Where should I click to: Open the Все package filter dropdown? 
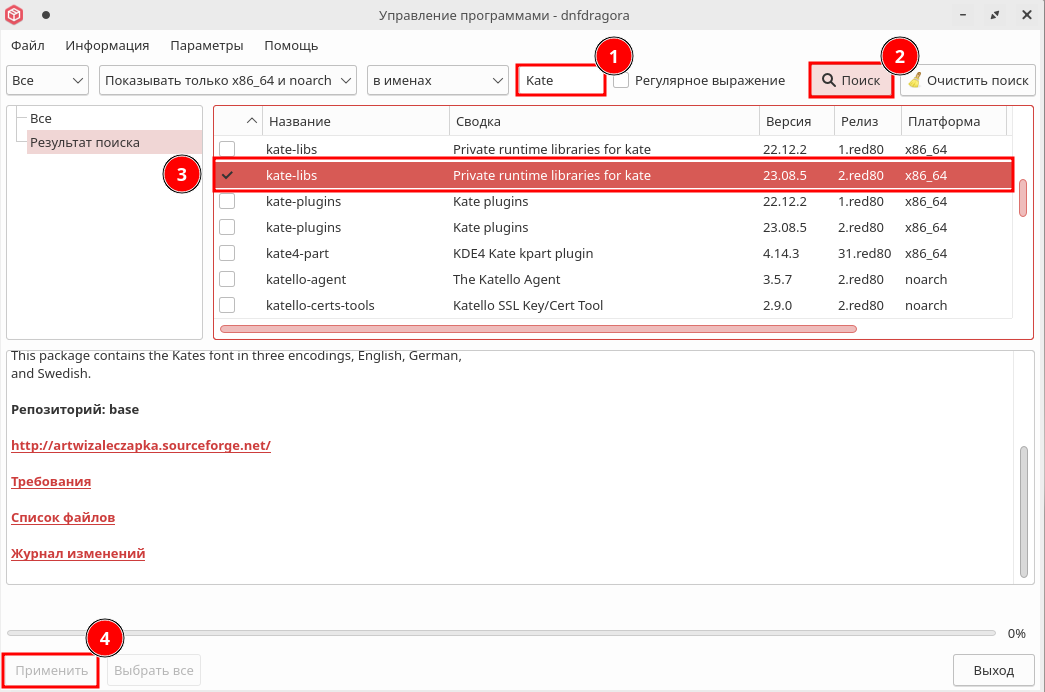coord(48,80)
